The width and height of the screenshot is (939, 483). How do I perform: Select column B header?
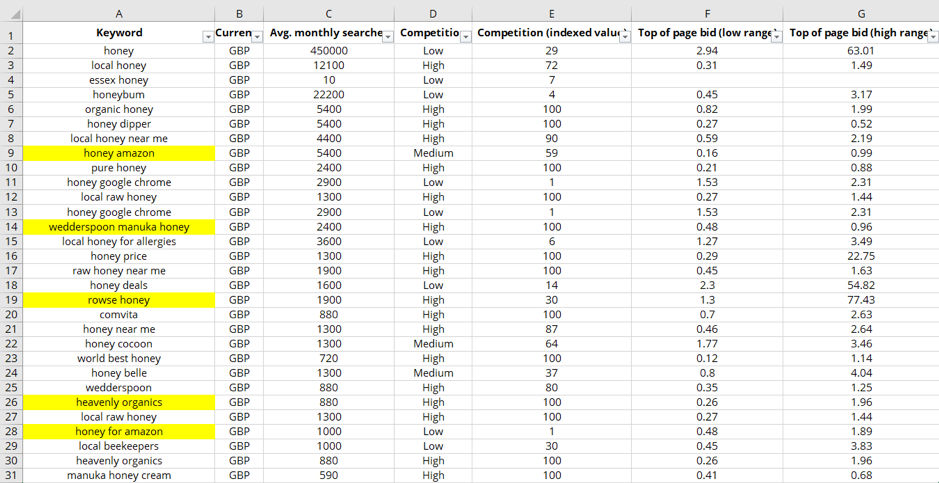tap(239, 14)
